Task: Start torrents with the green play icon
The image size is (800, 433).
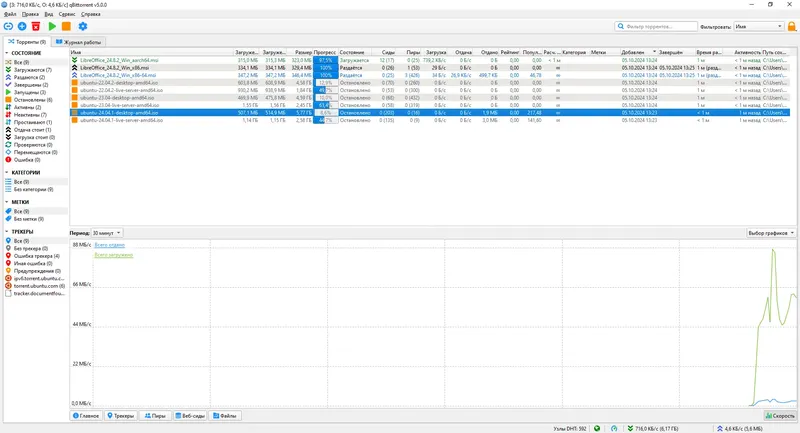Action: [x=52, y=26]
